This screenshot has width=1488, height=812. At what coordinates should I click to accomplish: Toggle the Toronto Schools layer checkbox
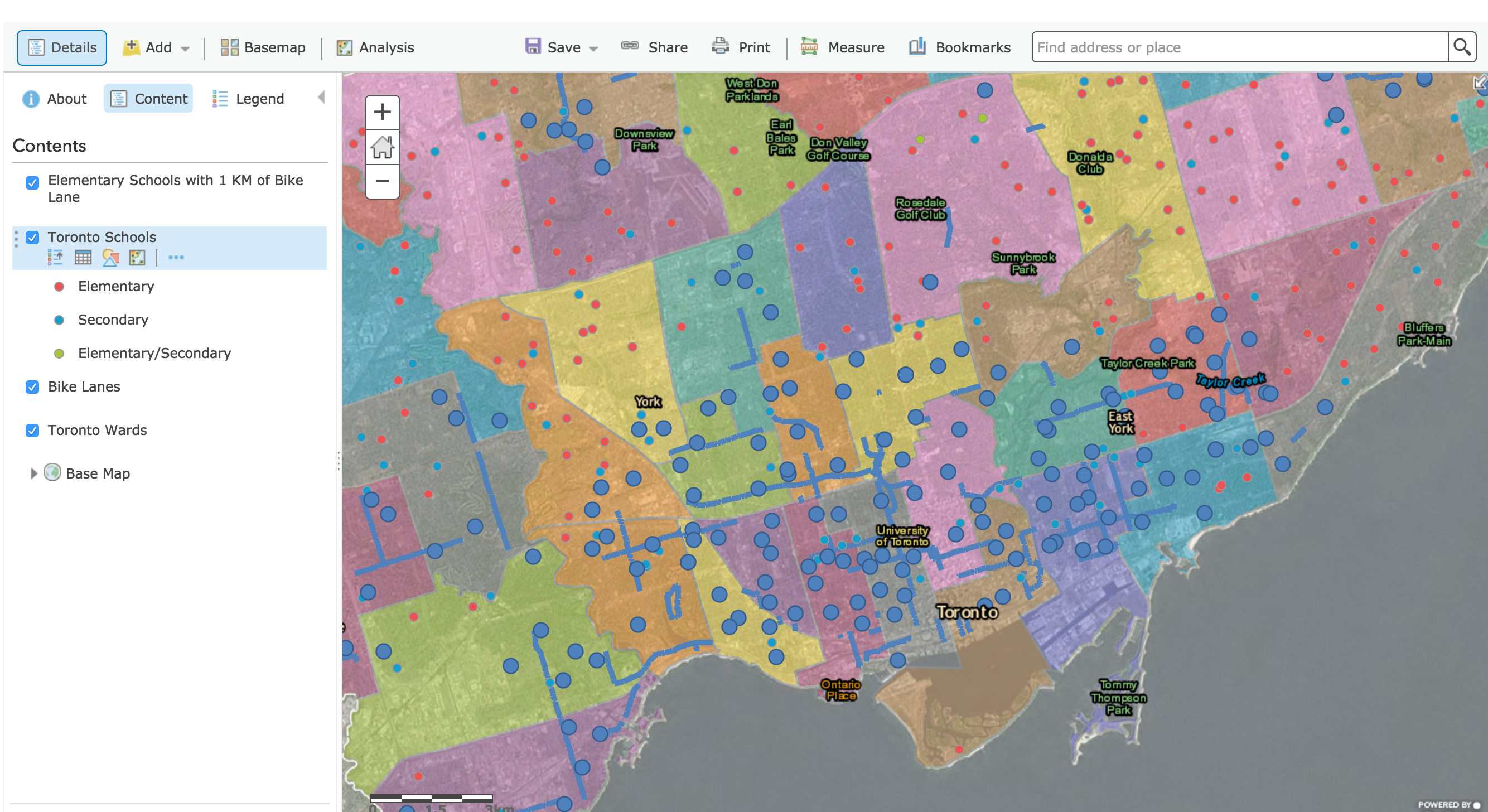tap(32, 238)
